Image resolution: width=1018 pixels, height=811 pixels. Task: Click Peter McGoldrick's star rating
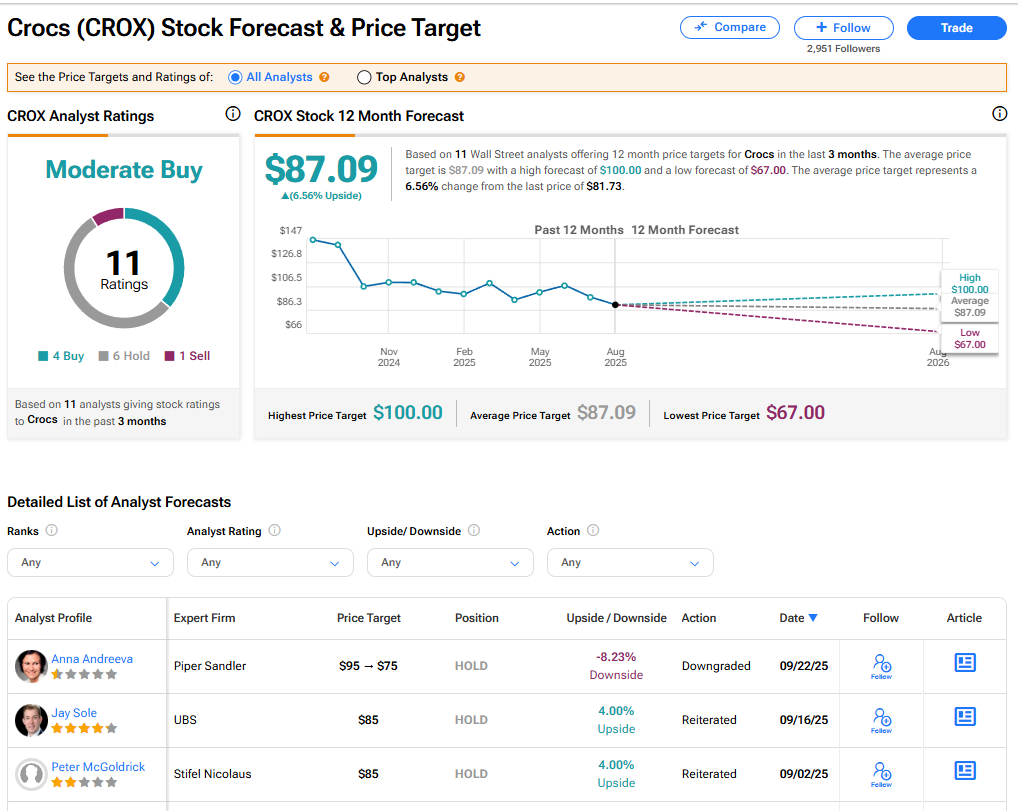pos(84,782)
